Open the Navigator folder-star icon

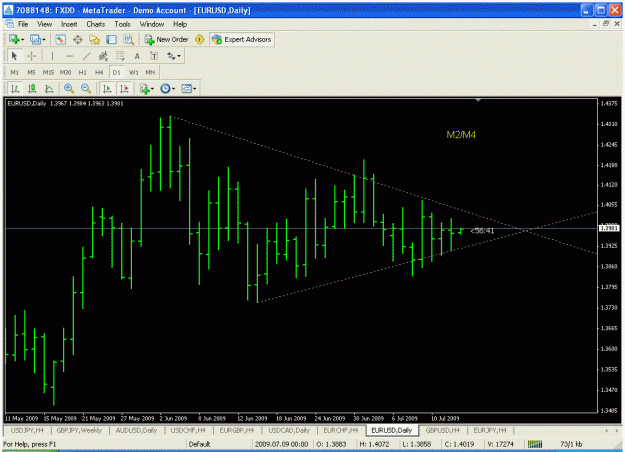94,39
